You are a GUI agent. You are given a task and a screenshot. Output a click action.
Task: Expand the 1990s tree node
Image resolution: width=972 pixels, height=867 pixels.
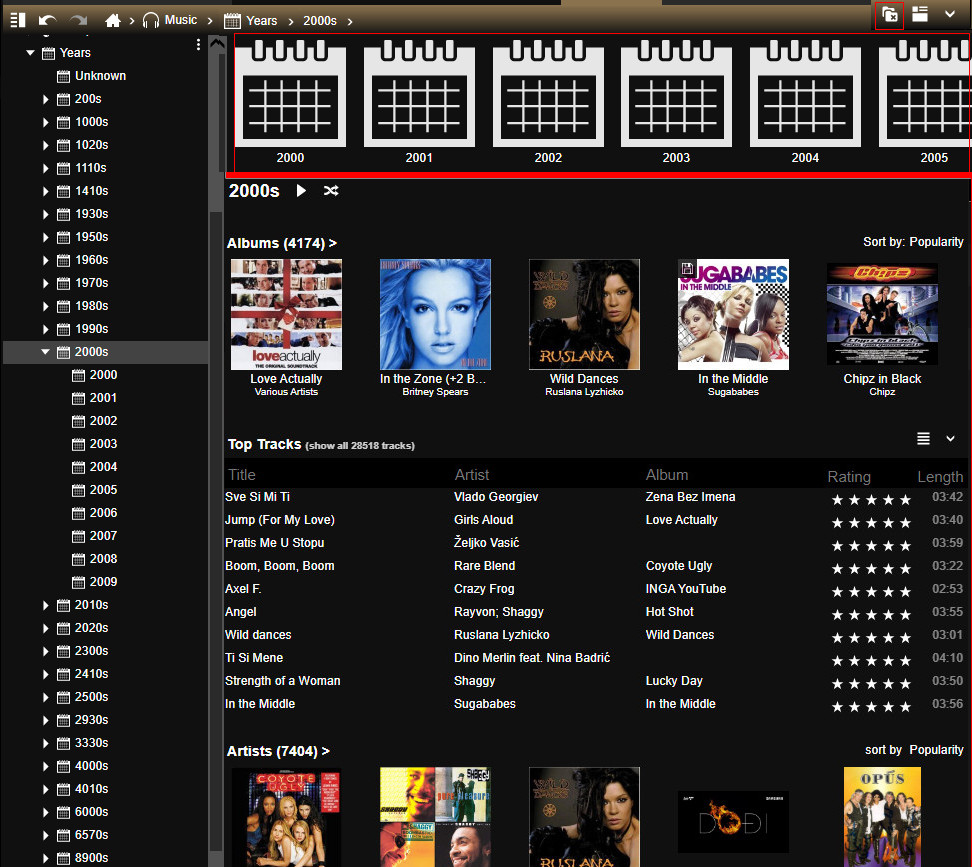tap(46, 329)
